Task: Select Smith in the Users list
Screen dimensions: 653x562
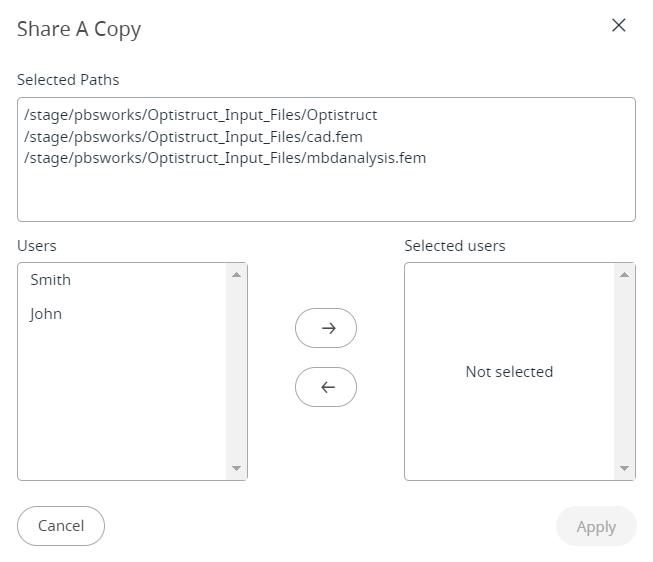Action: point(51,280)
